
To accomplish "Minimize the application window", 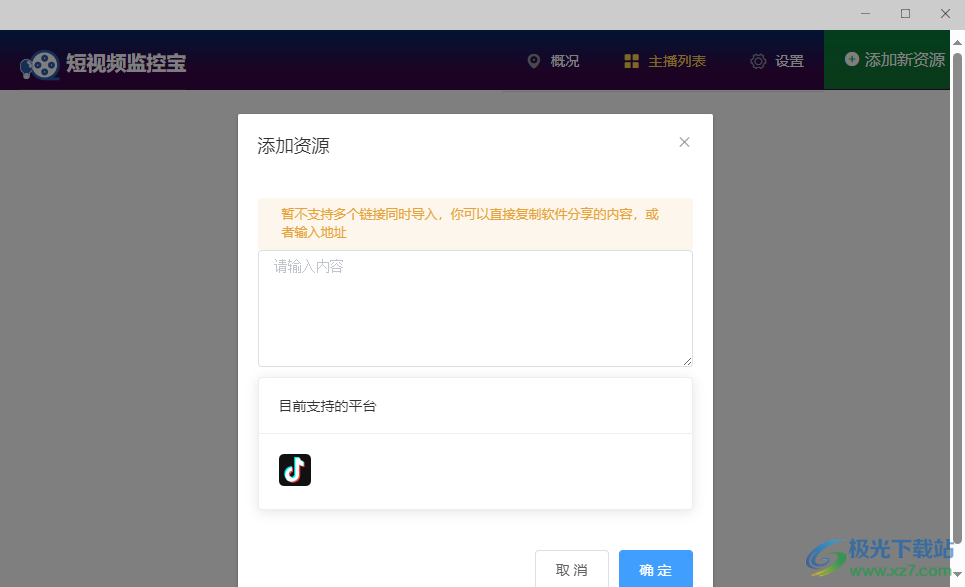I will point(865,14).
